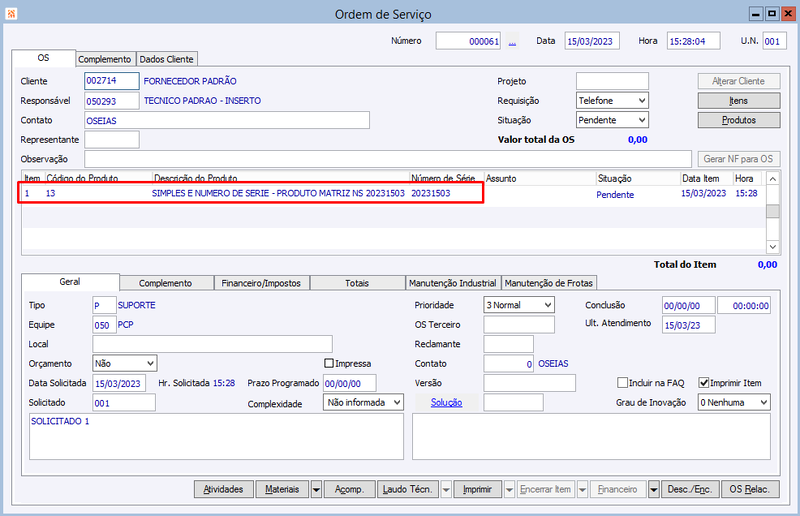Click the Local input field
The image size is (800, 516).
pos(212,344)
